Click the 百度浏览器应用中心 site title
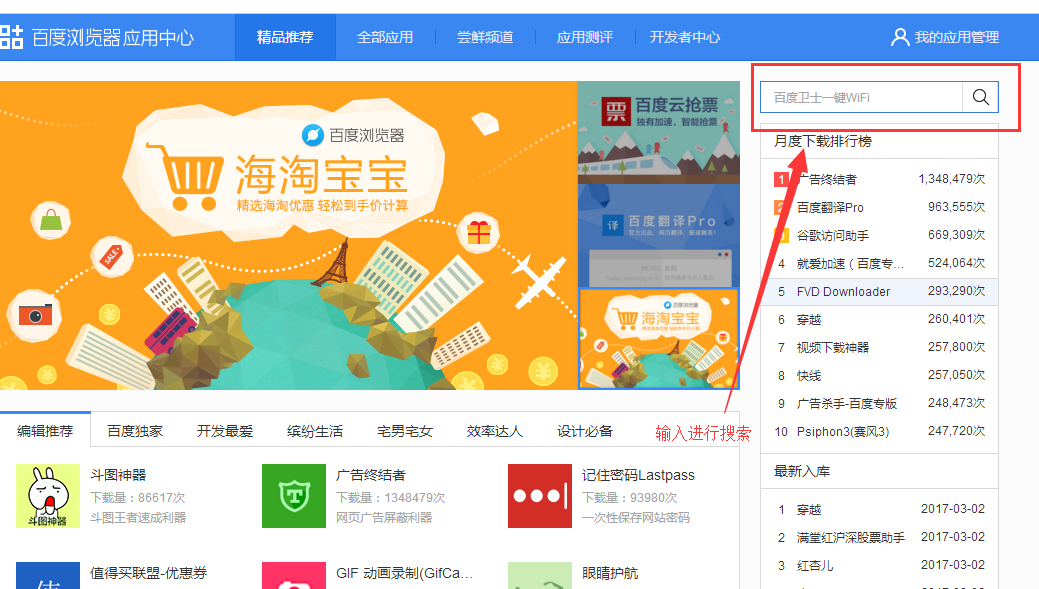 [x=113, y=38]
